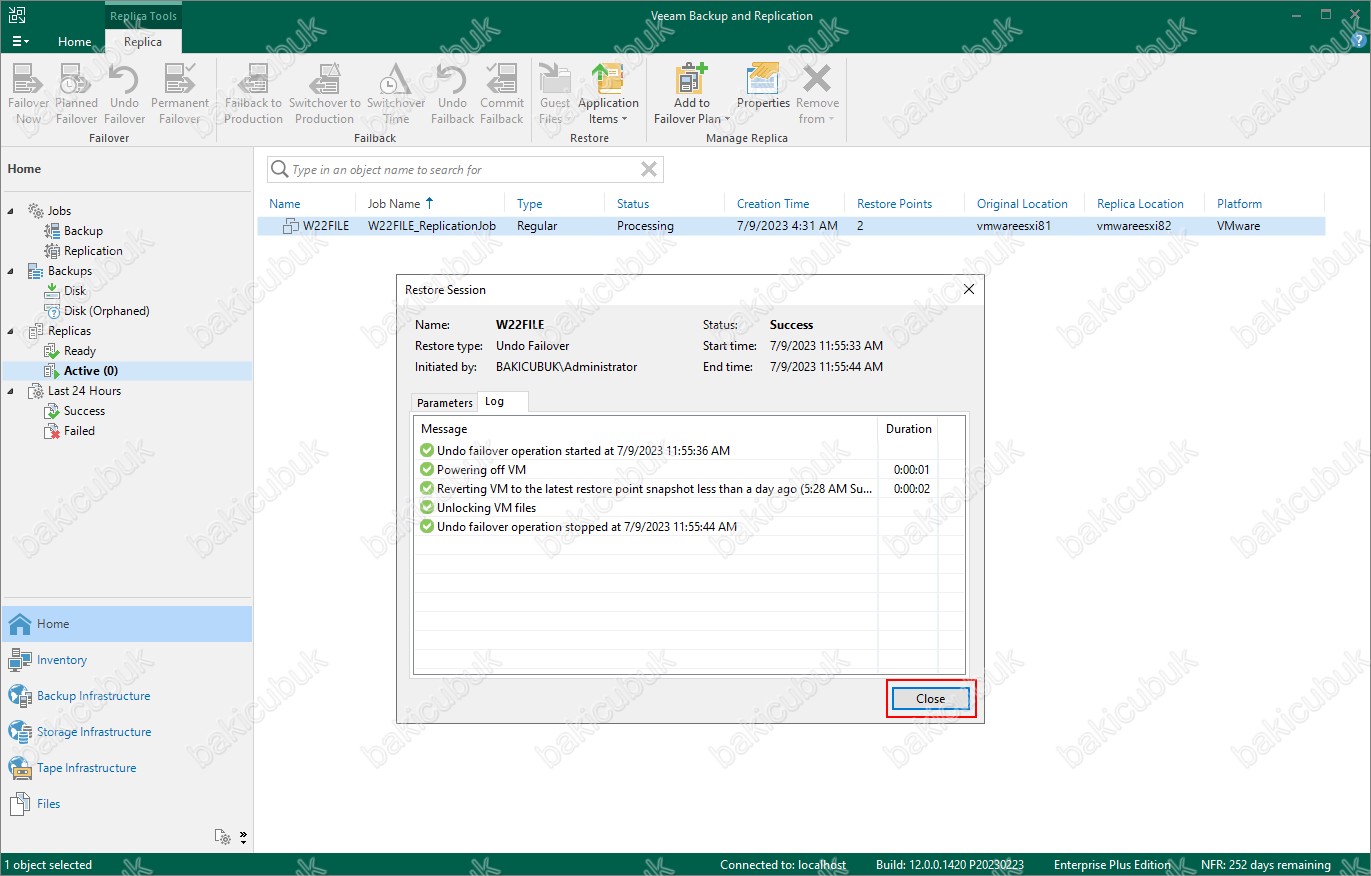Open the Inventory view
Viewport: 1371px width, 876px height.
tap(126, 660)
